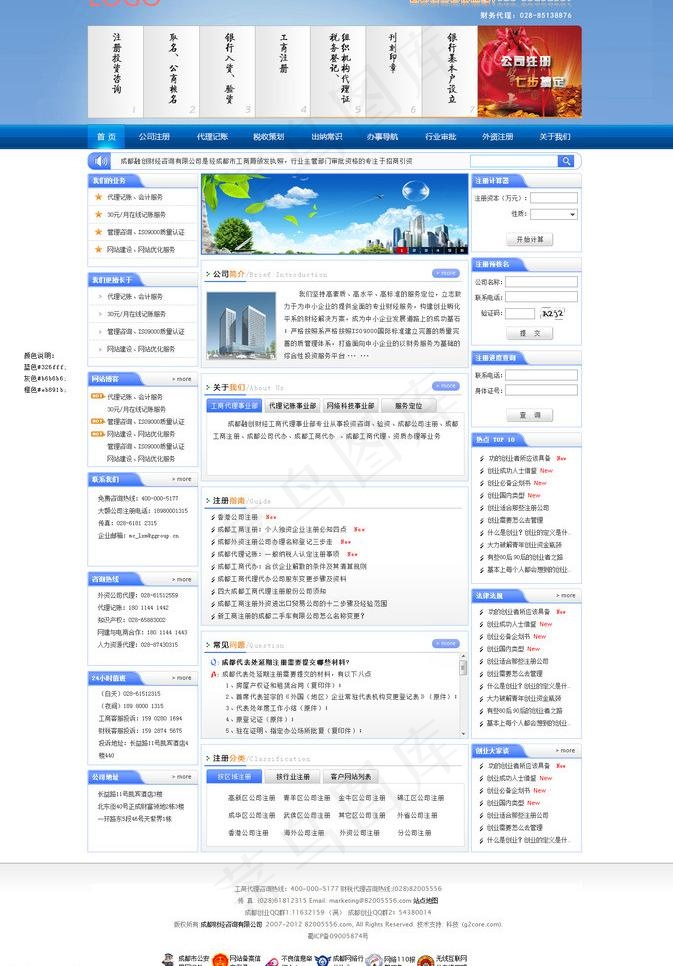
Task: Open 香港公司注册 in 注册指南 list
Action: coord(237,517)
